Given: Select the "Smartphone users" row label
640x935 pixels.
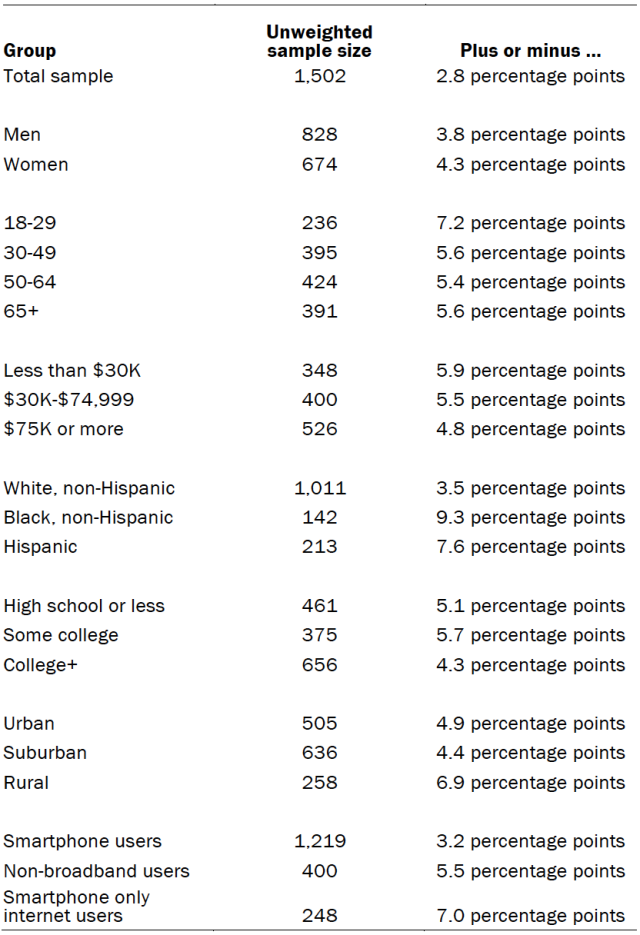Looking at the screenshot, I should [x=82, y=842].
